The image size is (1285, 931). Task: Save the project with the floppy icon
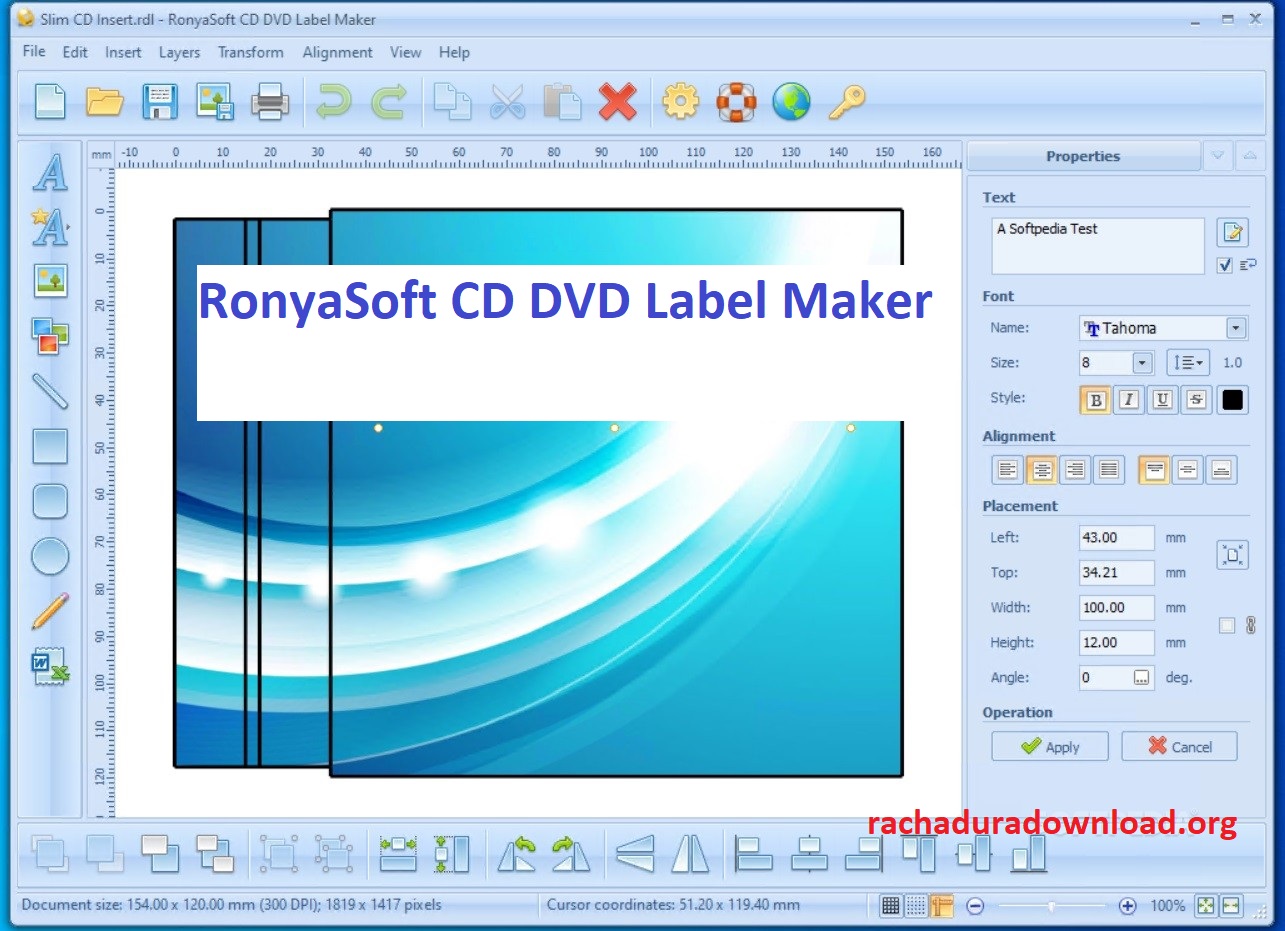pos(160,101)
